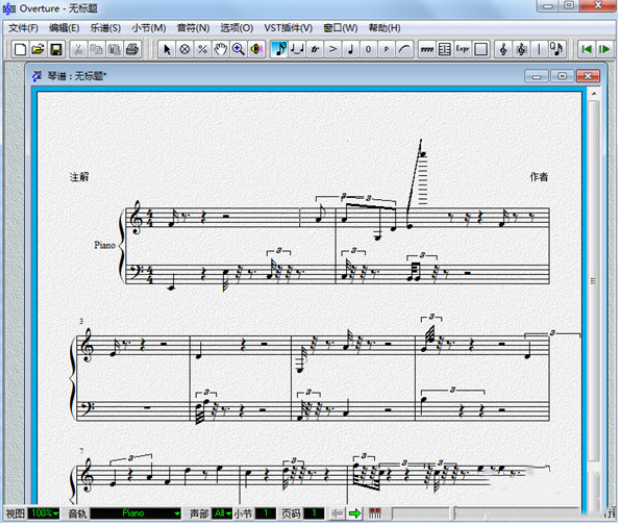Expand the voice All dropdown
The width and height of the screenshot is (618, 523).
point(222,513)
